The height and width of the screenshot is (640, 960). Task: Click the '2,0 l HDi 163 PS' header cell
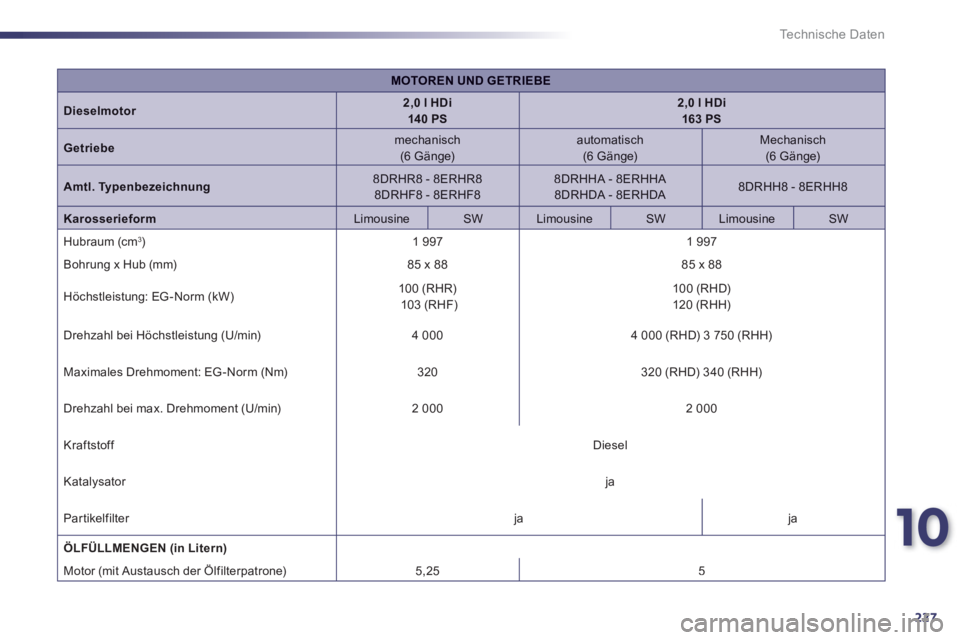click(702, 111)
